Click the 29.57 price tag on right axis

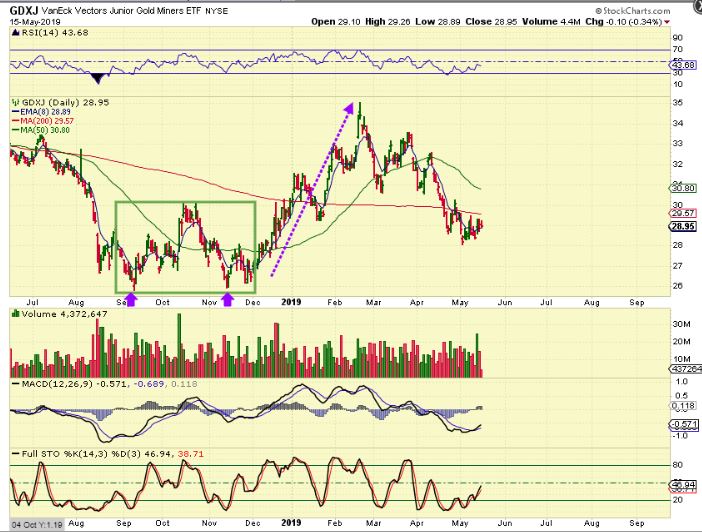pos(683,213)
